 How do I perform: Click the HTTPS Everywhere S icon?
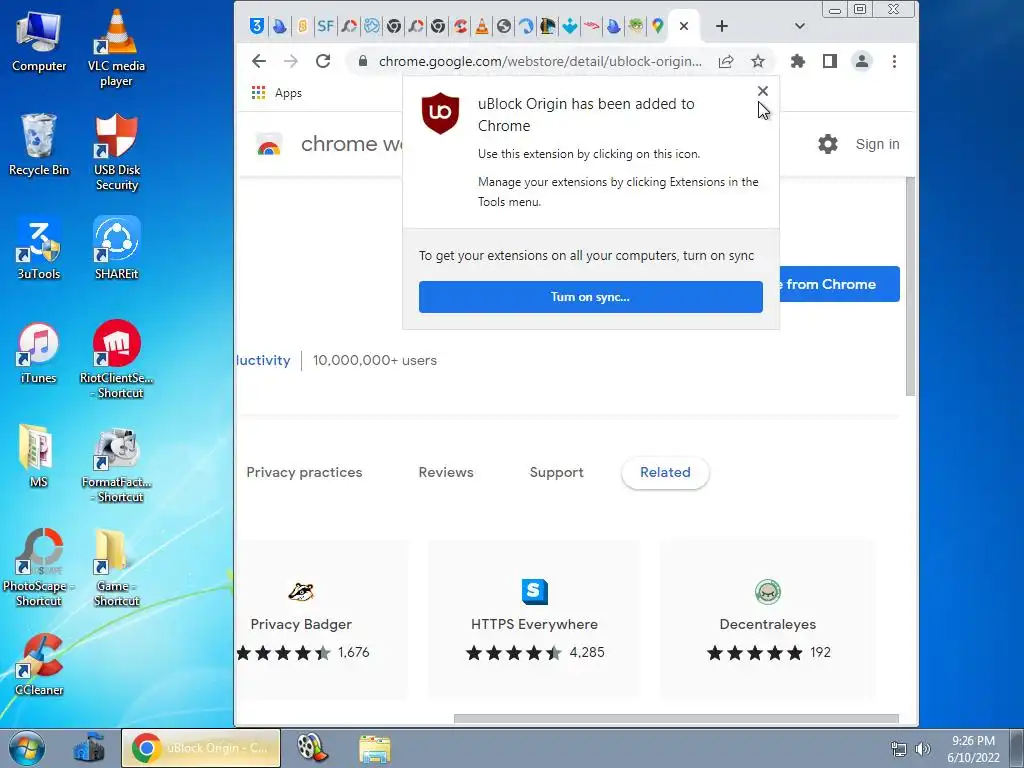534,592
